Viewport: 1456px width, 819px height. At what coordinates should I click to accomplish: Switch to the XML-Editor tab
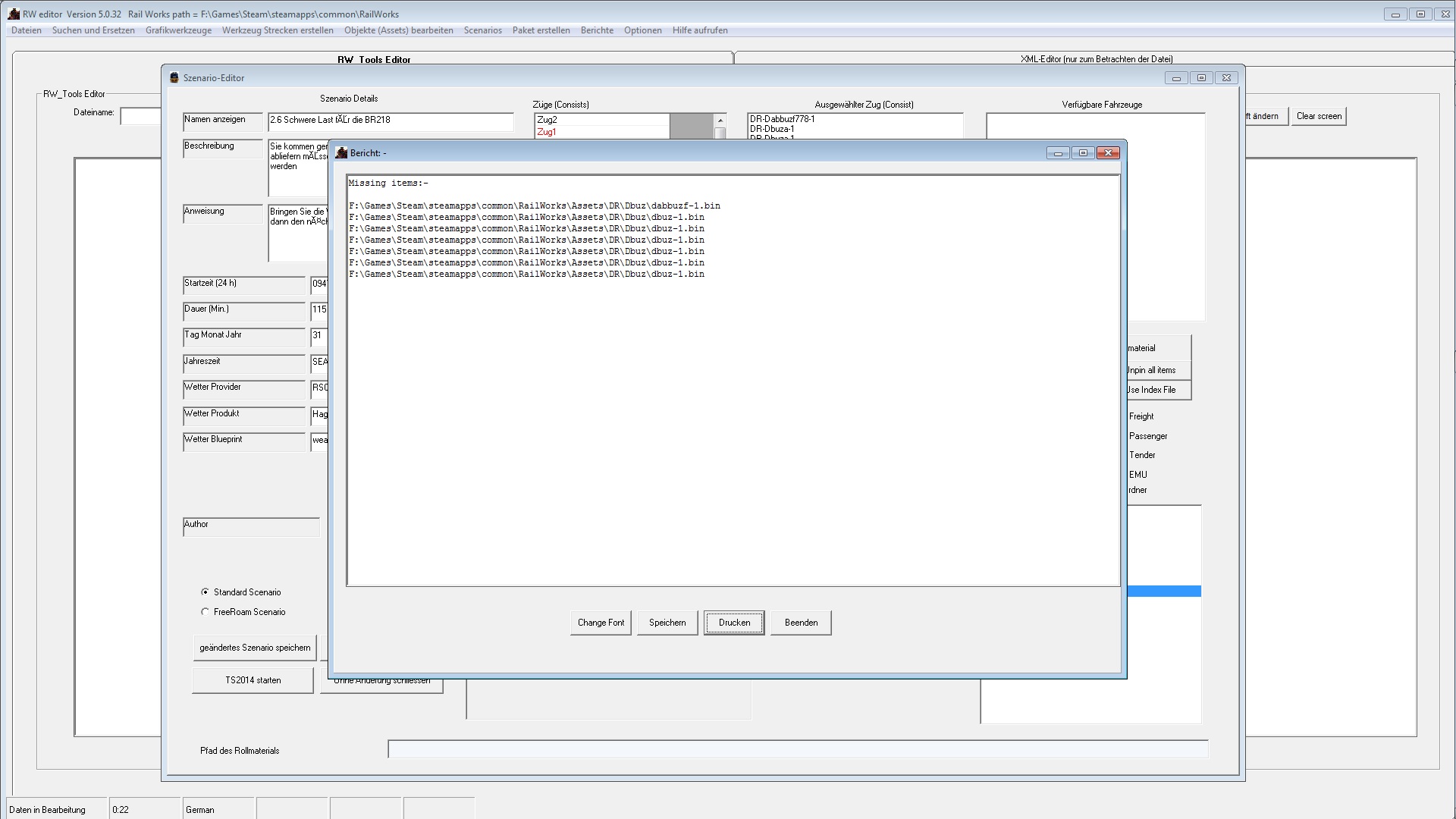[x=1096, y=59]
